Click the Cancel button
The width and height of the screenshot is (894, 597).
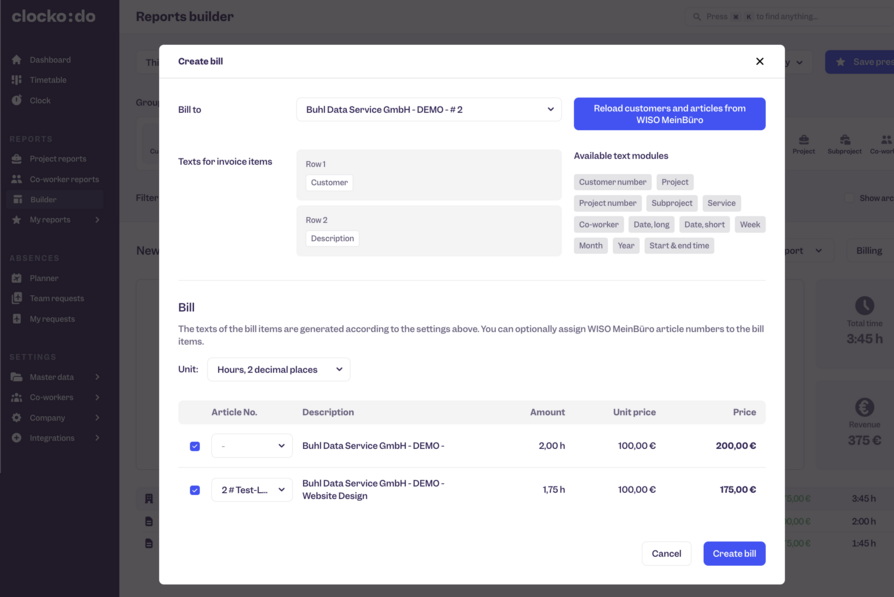[x=666, y=554]
